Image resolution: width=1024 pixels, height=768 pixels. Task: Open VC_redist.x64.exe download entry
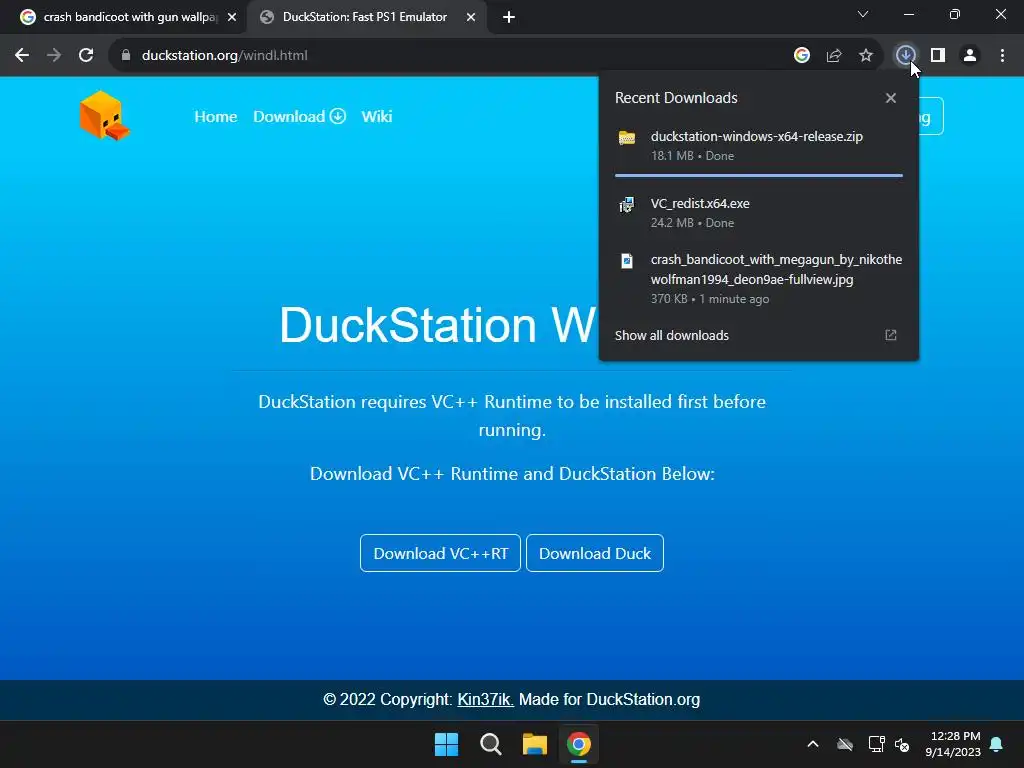tap(759, 213)
